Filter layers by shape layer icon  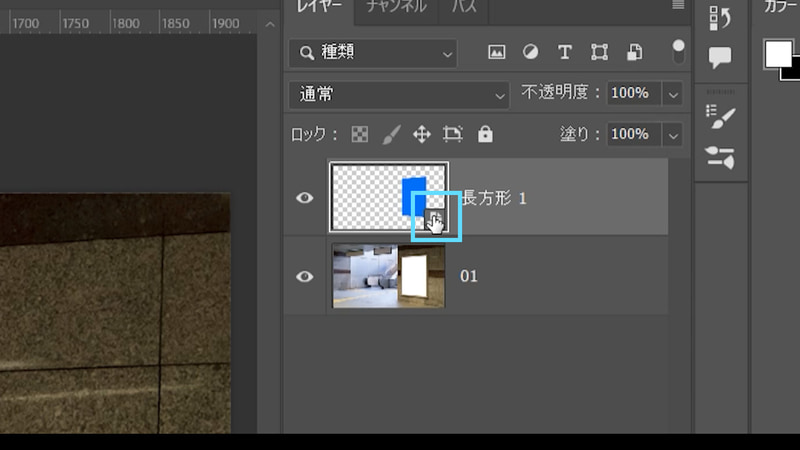(599, 52)
